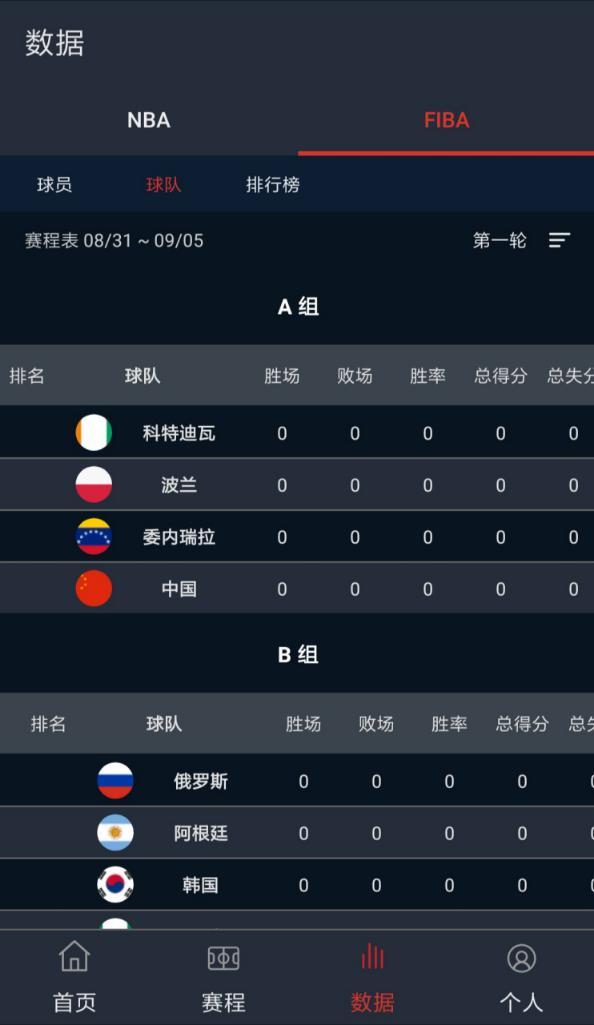Select the Argentina flag icon

[x=116, y=833]
